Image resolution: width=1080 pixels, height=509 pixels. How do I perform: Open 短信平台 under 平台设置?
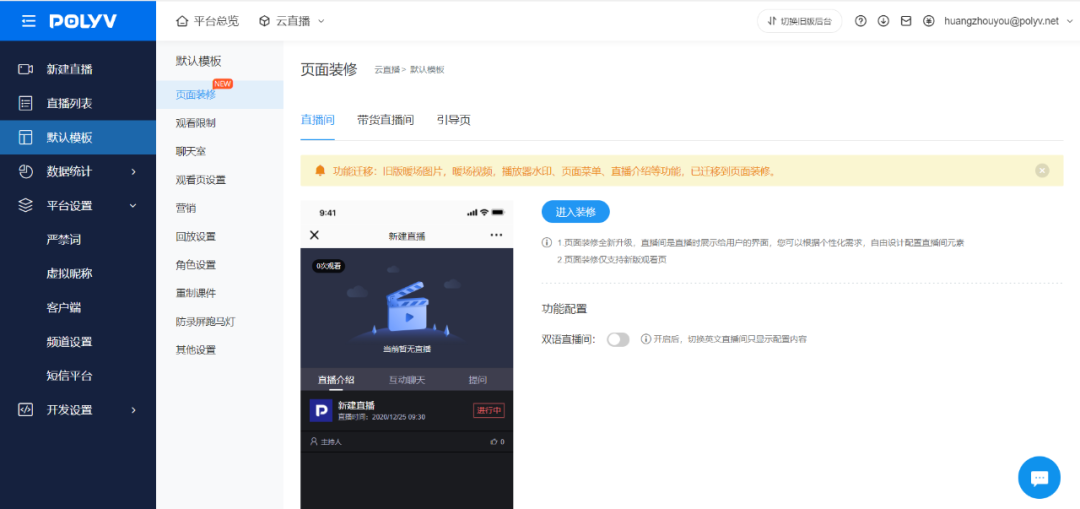tap(70, 375)
